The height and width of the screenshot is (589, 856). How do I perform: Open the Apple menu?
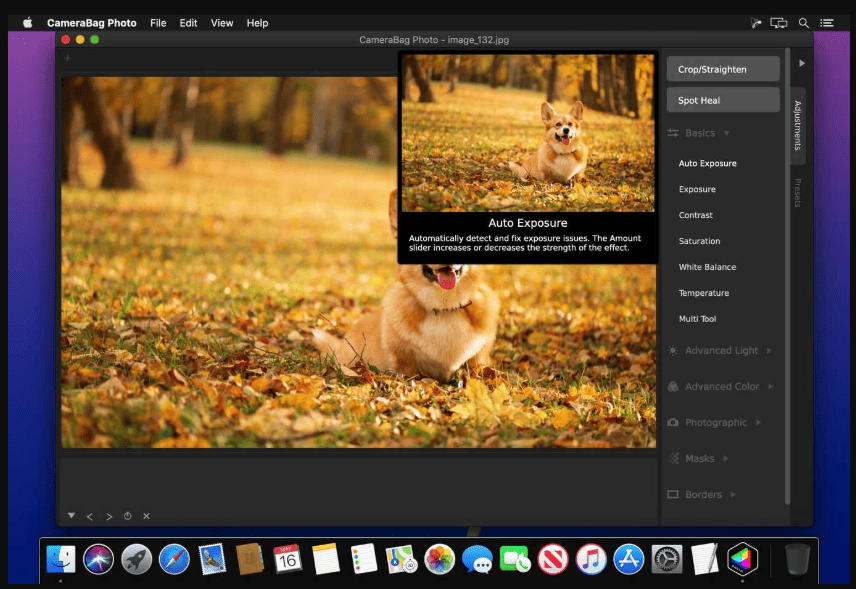27,23
